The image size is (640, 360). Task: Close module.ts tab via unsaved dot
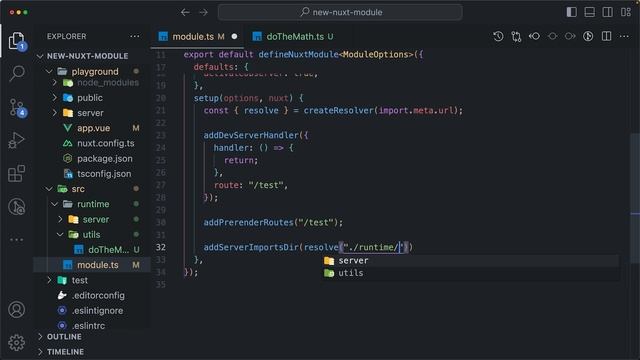pyautogui.click(x=234, y=36)
